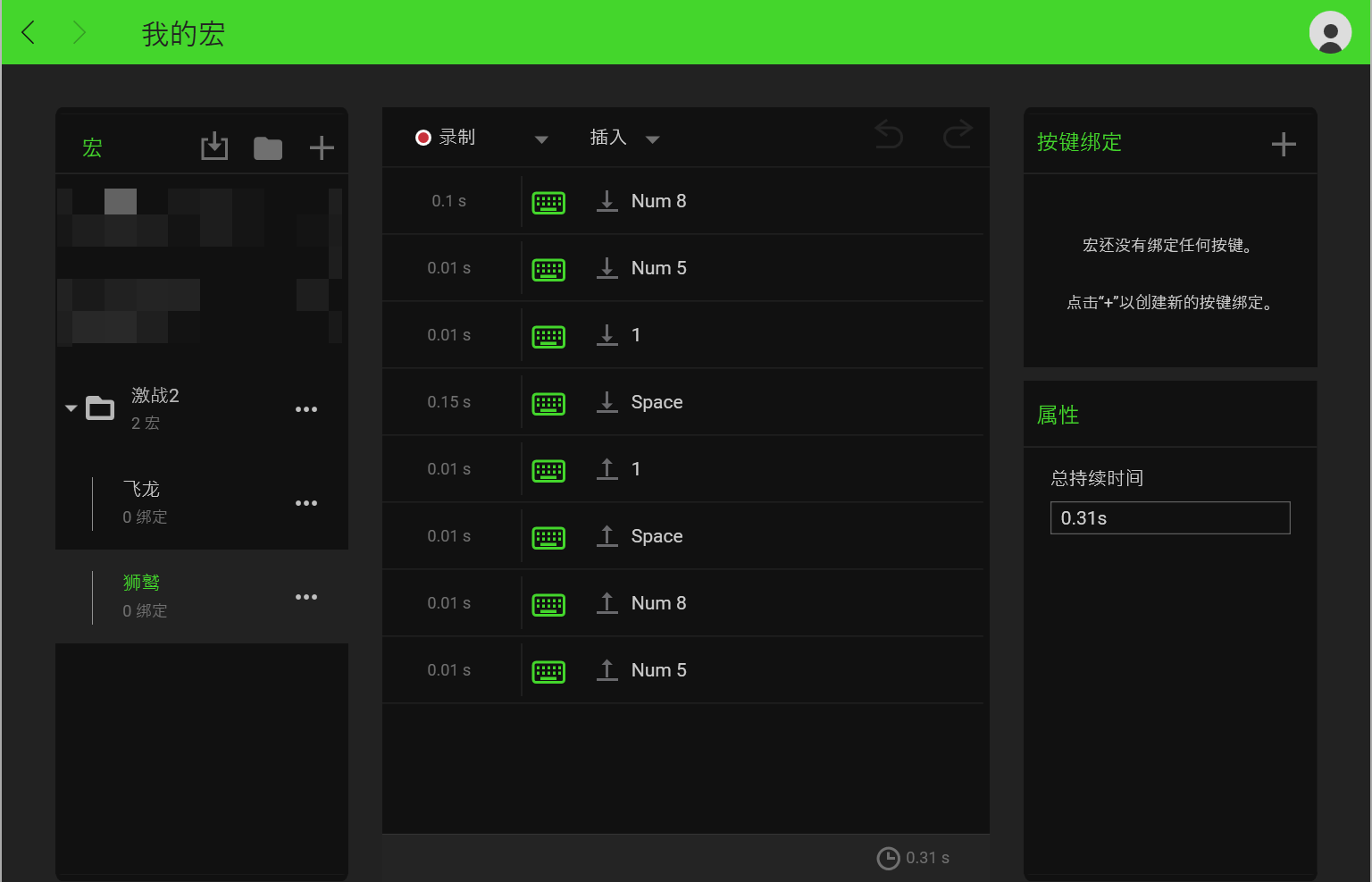
Task: Select the Space key press event
Action: pos(657,402)
